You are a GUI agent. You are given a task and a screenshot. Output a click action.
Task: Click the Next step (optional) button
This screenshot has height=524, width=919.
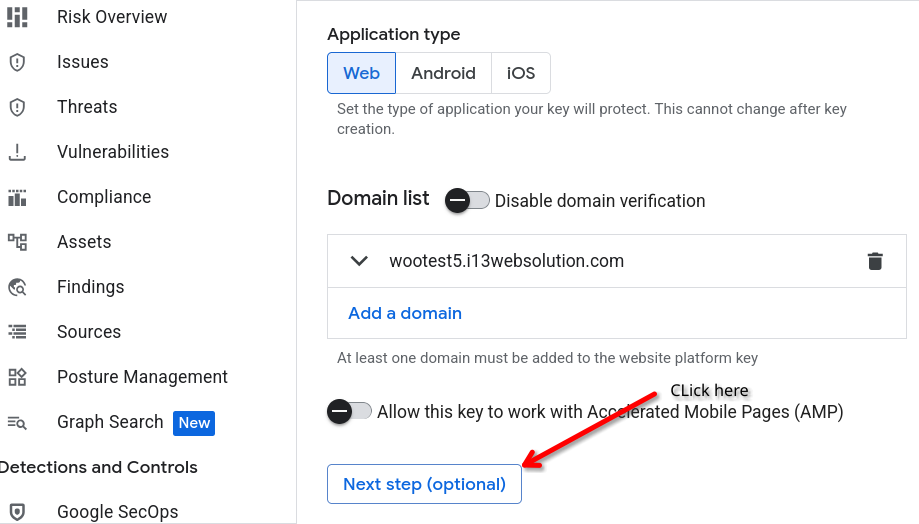pyautogui.click(x=424, y=484)
